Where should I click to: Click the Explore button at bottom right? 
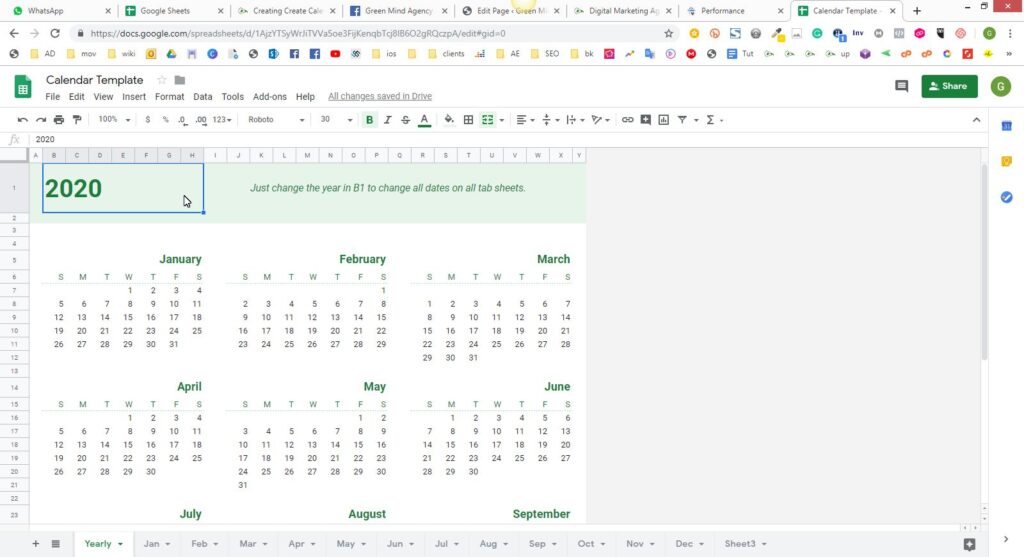pyautogui.click(x=969, y=544)
